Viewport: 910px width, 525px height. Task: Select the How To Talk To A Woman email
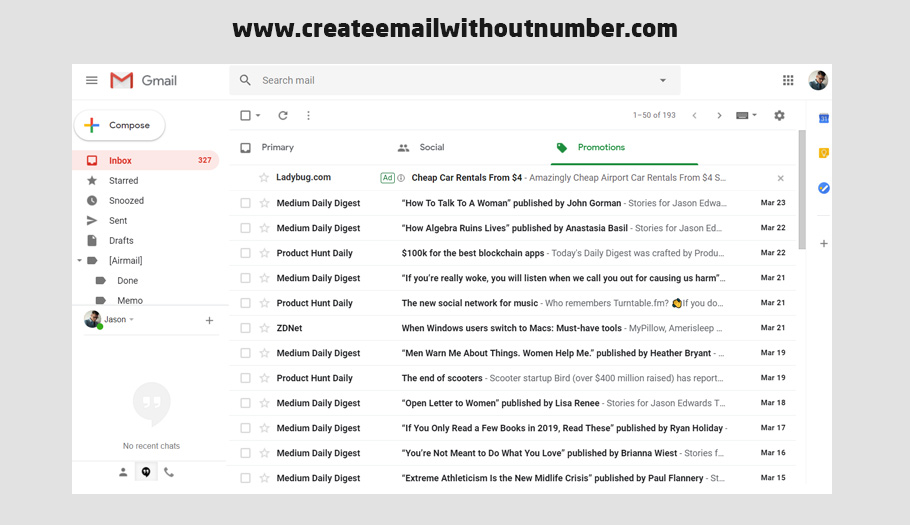[x=245, y=203]
